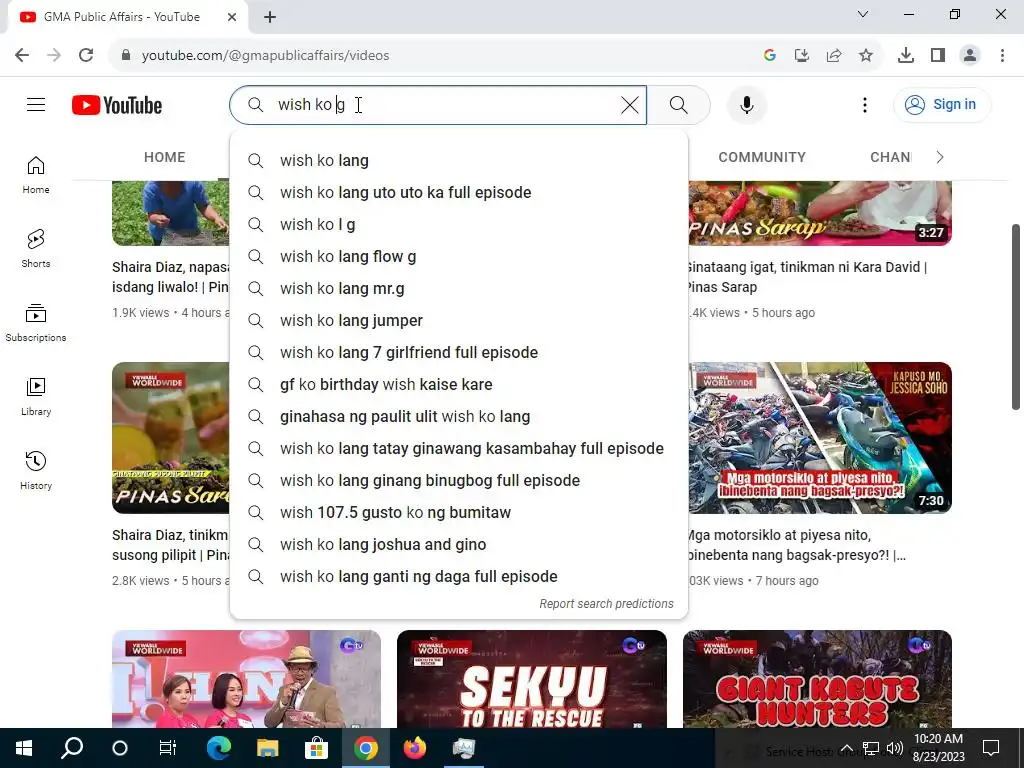Start voice search with the microphone icon
1024x768 pixels.
[x=746, y=104]
